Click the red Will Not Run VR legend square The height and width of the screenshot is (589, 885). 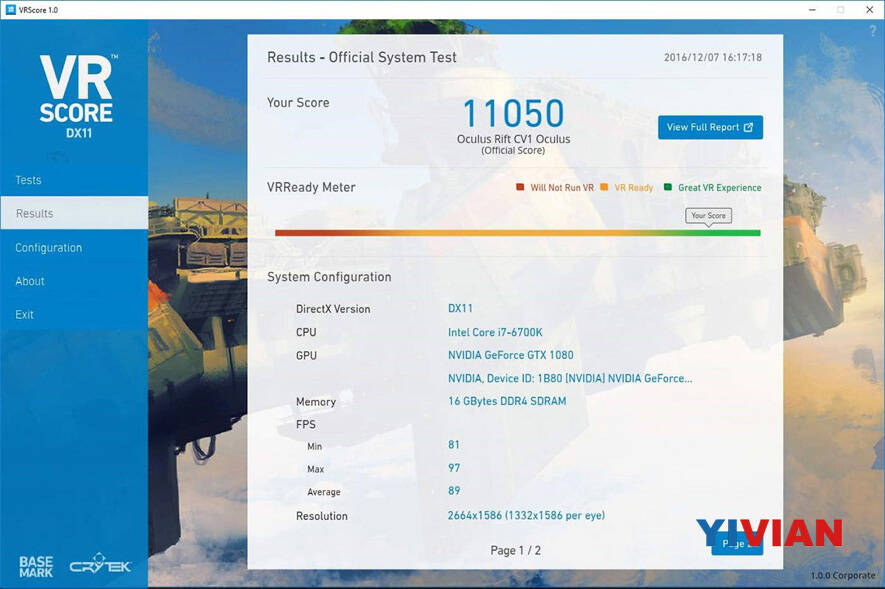coord(520,187)
